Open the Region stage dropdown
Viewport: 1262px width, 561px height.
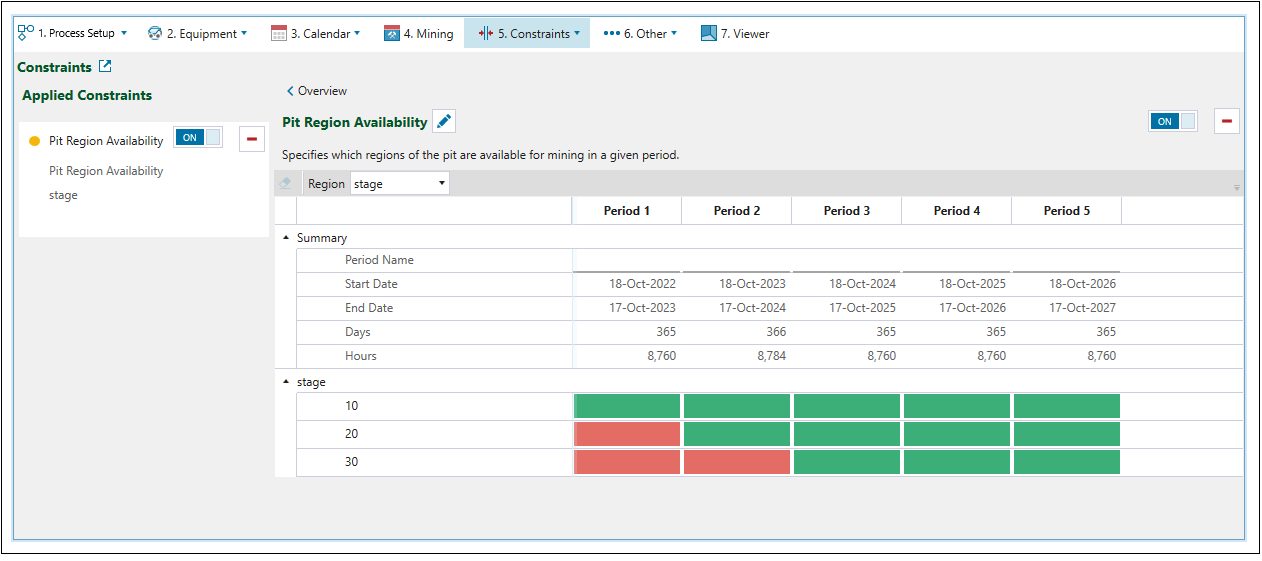point(400,184)
